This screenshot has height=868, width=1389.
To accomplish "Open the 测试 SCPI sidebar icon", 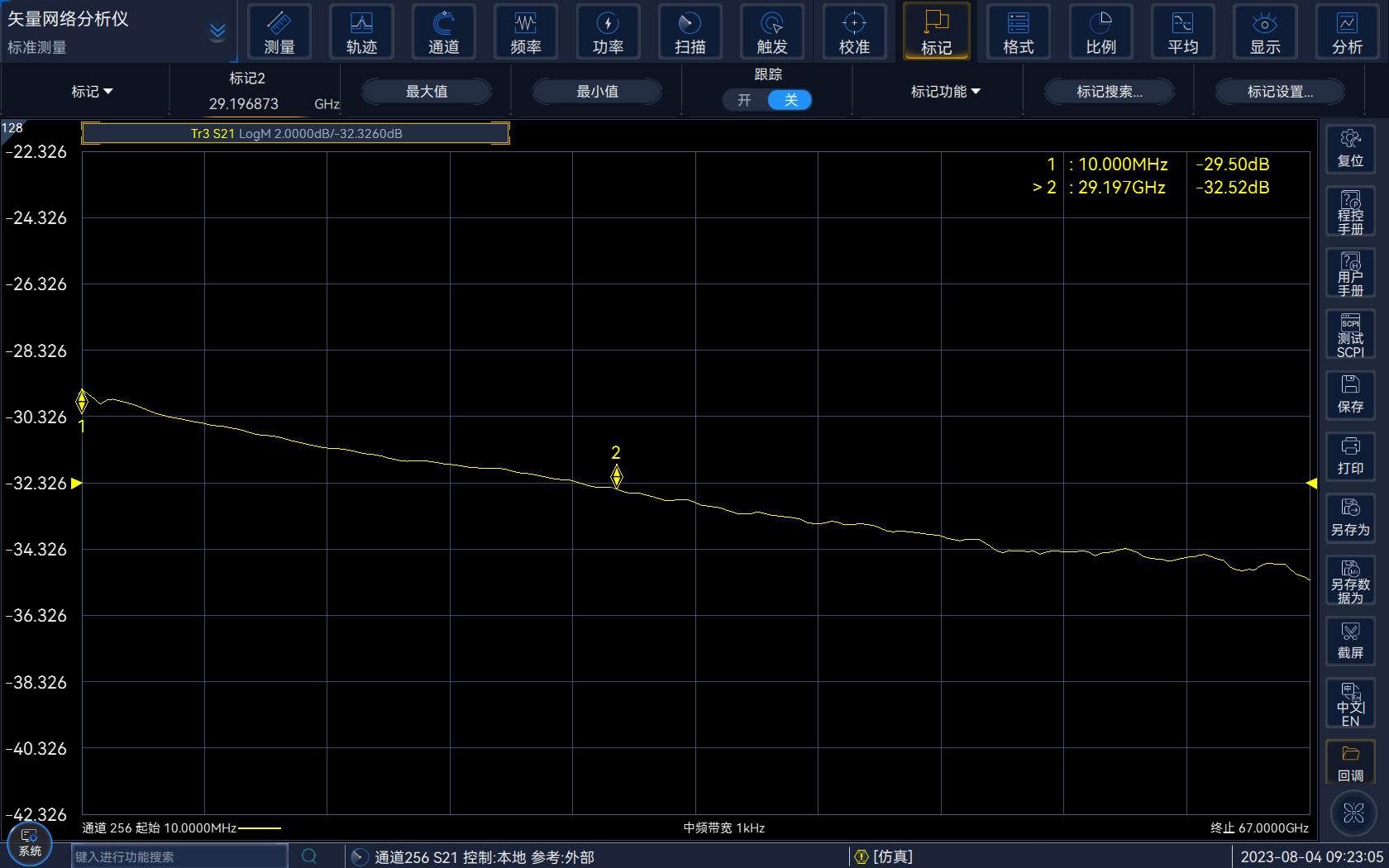I will 1350,334.
